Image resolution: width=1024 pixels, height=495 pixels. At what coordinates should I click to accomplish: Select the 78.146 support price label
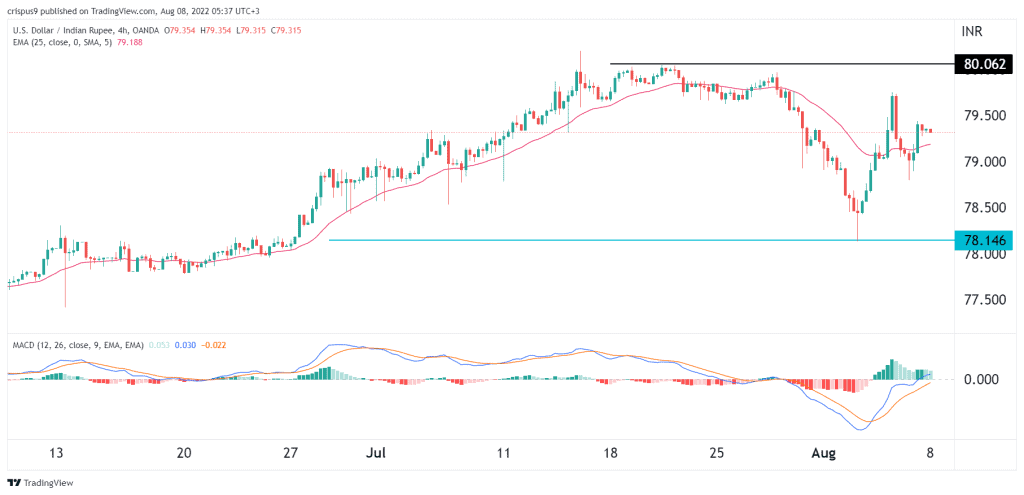click(x=983, y=240)
